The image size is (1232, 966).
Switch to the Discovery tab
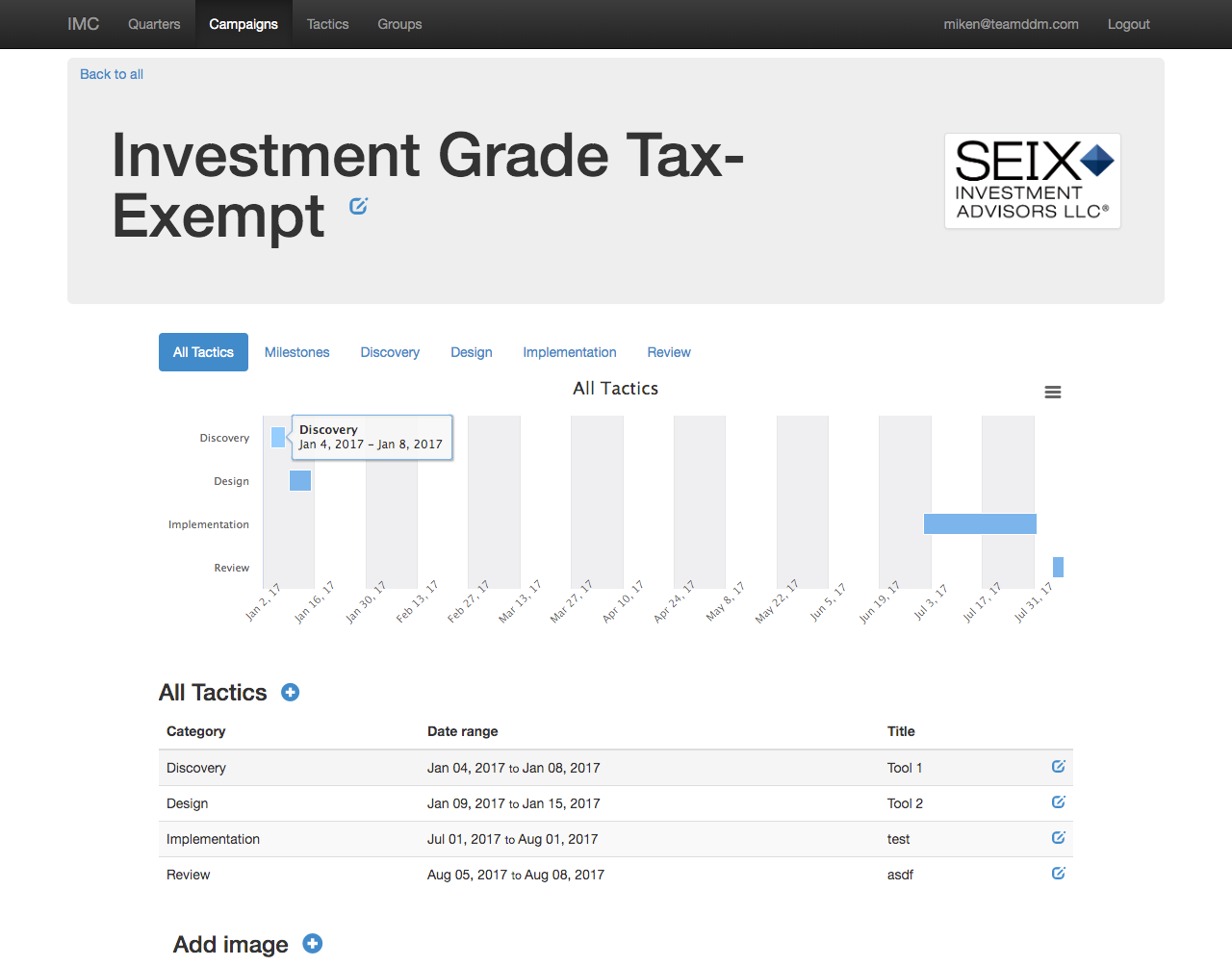tap(390, 352)
